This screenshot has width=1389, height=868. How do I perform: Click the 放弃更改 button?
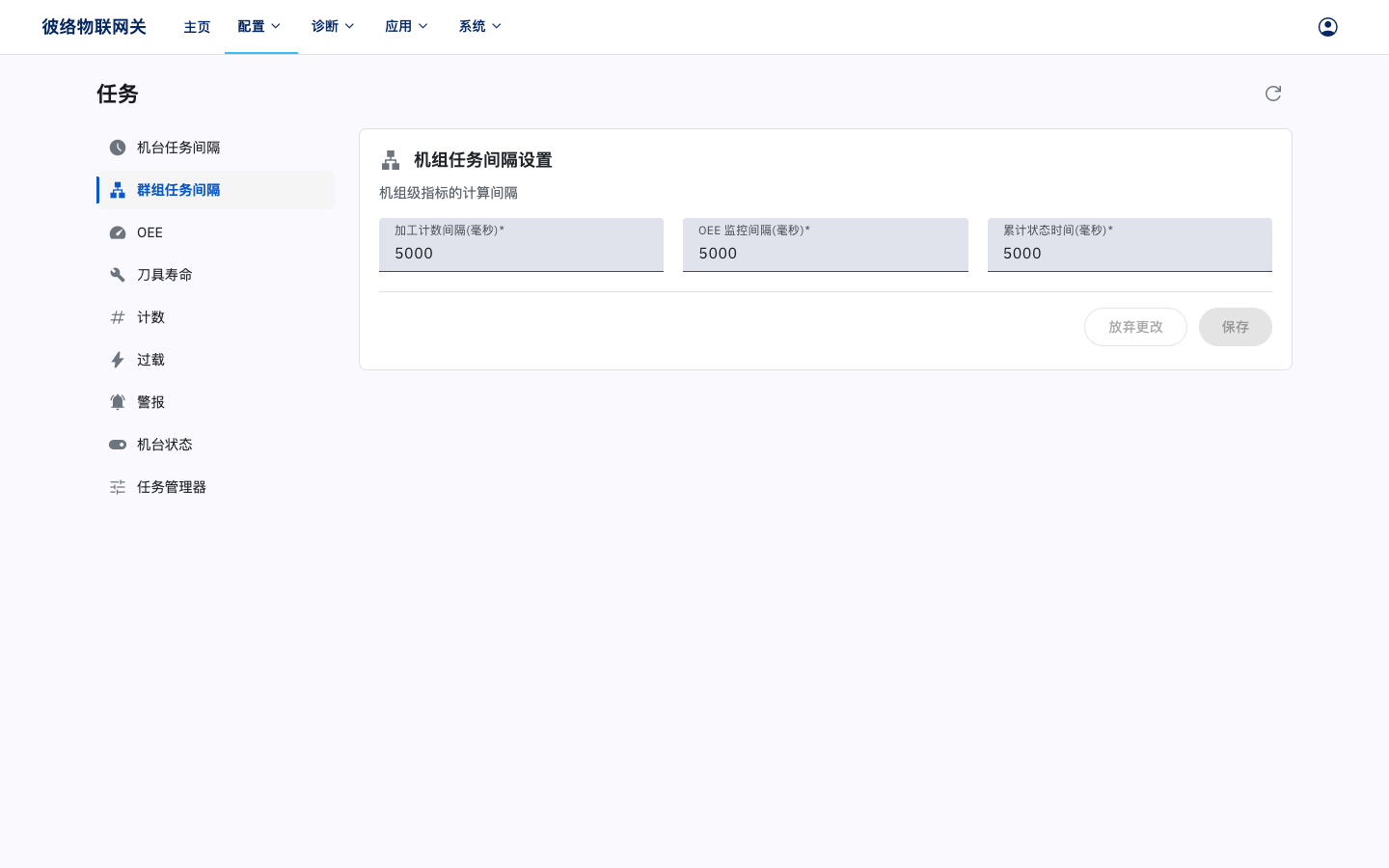tap(1135, 327)
